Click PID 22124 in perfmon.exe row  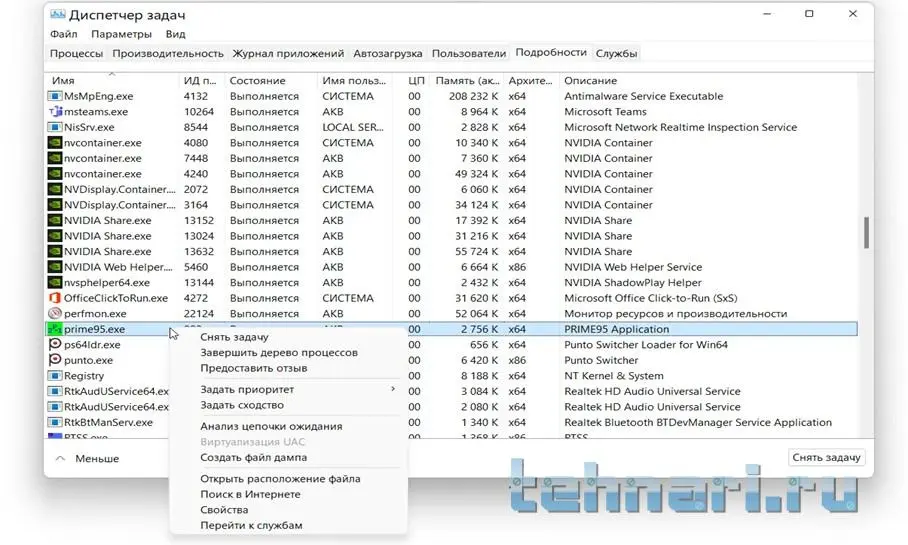click(x=199, y=313)
